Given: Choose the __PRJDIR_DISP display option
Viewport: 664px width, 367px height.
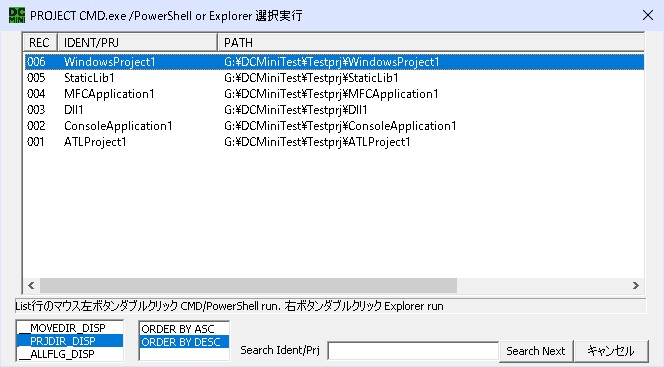Looking at the screenshot, I should [70, 341].
